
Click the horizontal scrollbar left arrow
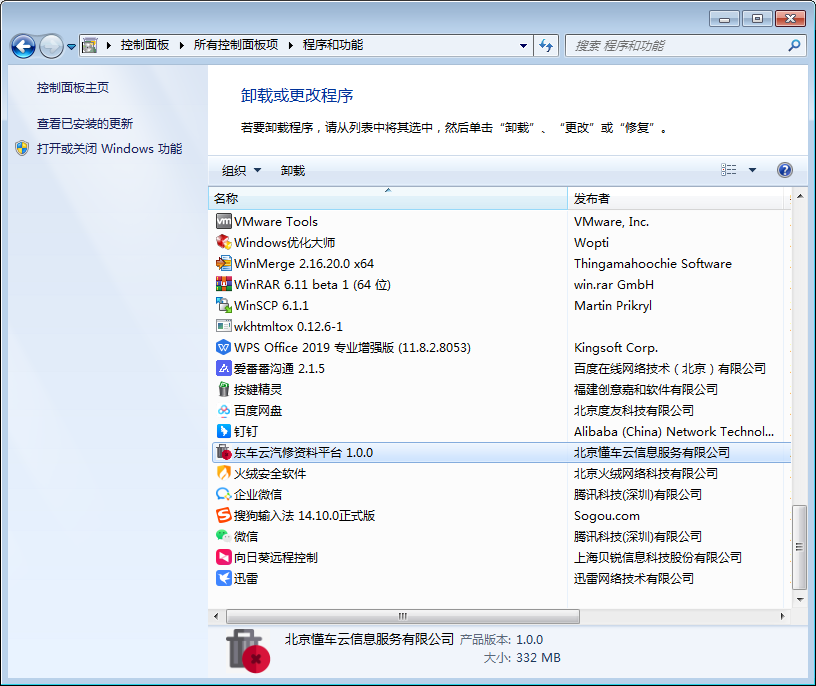tap(216, 616)
